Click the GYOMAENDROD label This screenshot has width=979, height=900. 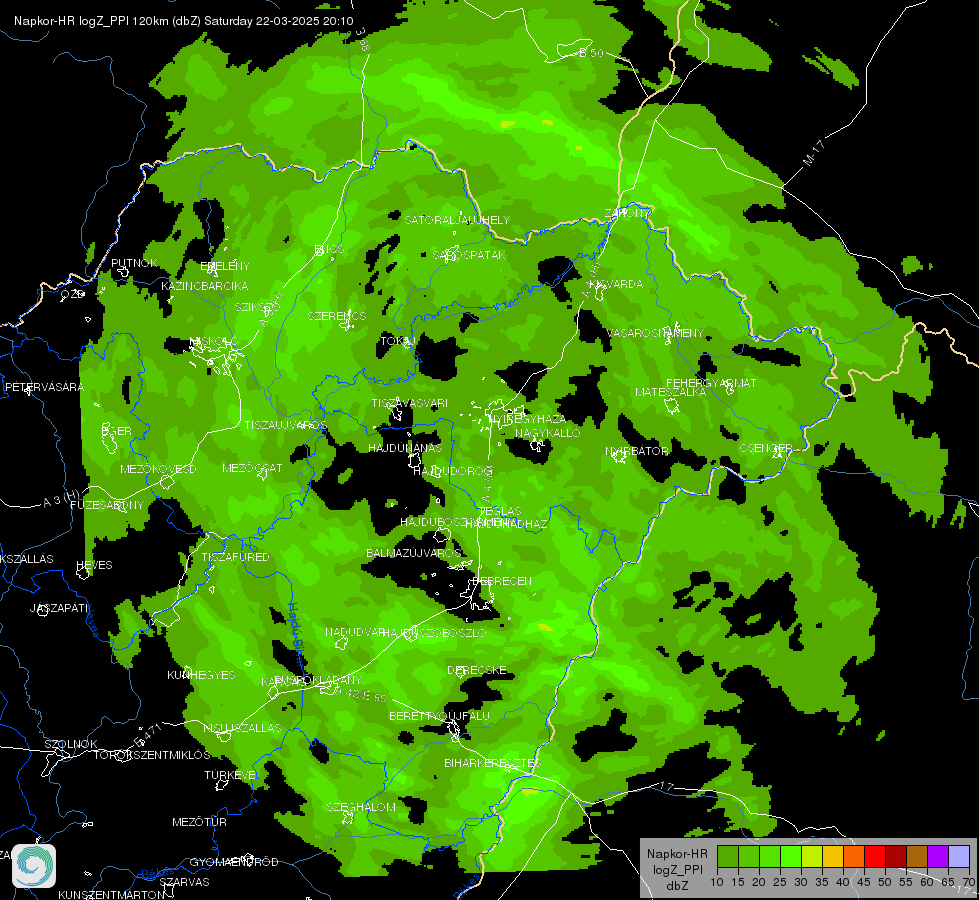(x=234, y=863)
